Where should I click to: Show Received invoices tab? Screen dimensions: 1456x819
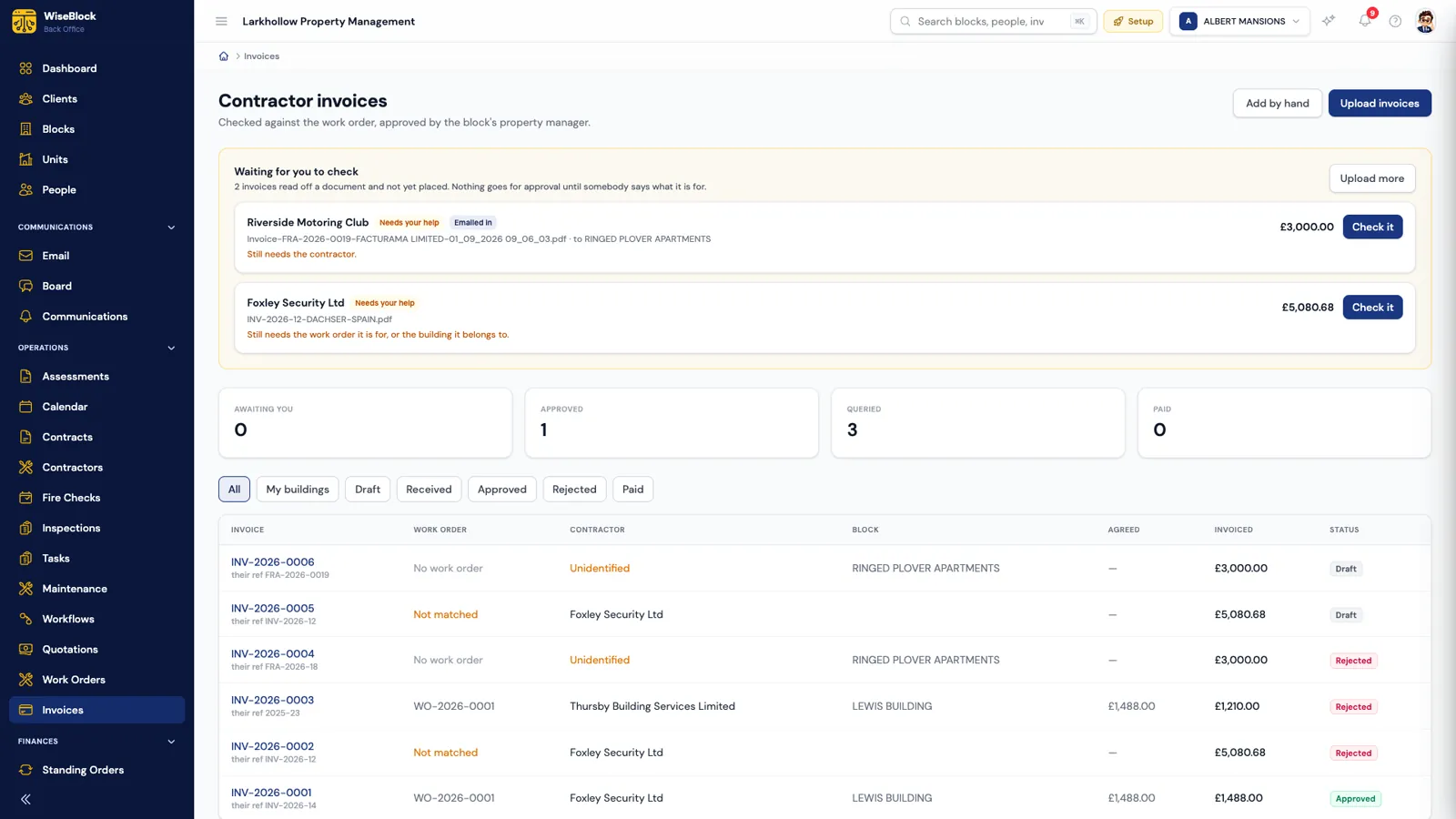click(x=429, y=490)
